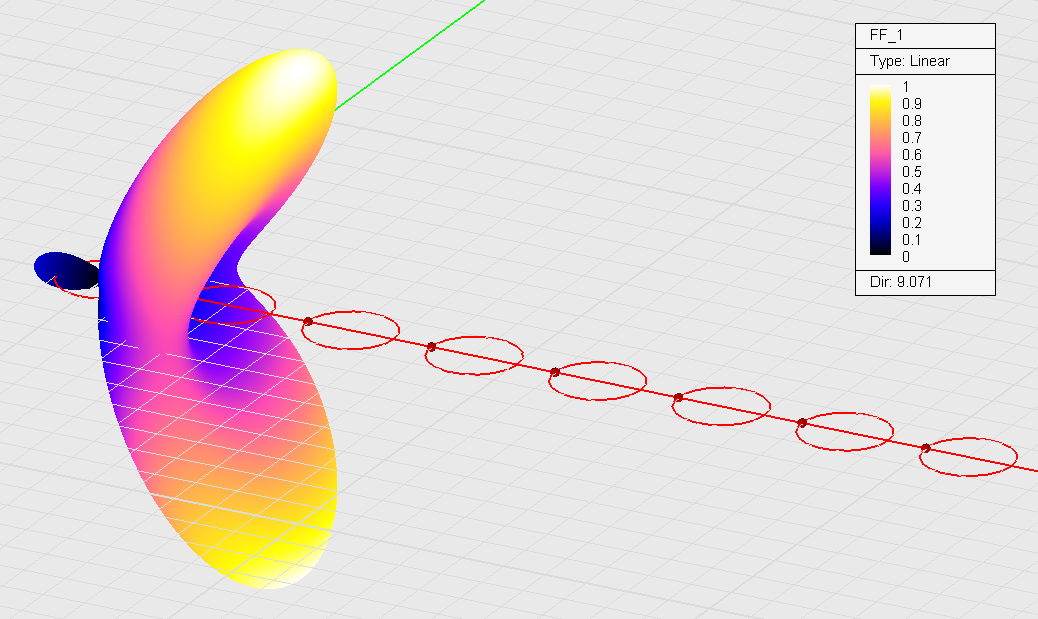Select the 'Type: Linear' legend label

pyautogui.click(x=910, y=61)
